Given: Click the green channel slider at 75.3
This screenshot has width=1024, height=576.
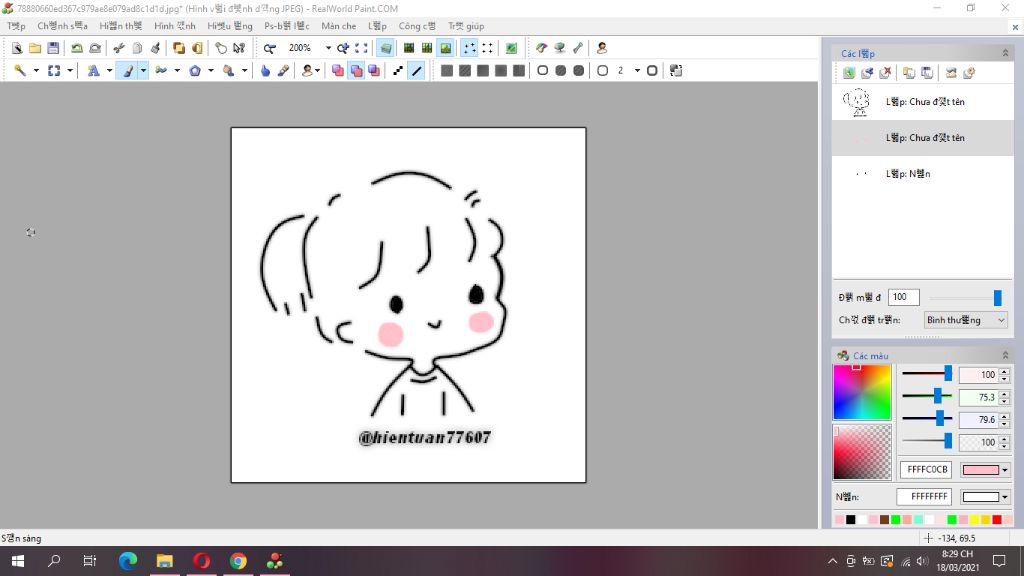Looking at the screenshot, I should pyautogui.click(x=937, y=396).
